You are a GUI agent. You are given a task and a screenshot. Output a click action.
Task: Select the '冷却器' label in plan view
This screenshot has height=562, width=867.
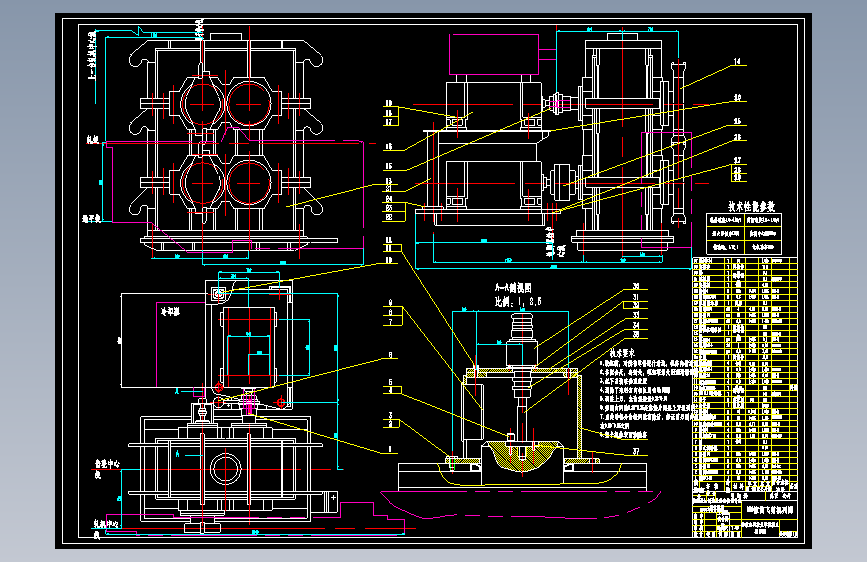tap(170, 312)
